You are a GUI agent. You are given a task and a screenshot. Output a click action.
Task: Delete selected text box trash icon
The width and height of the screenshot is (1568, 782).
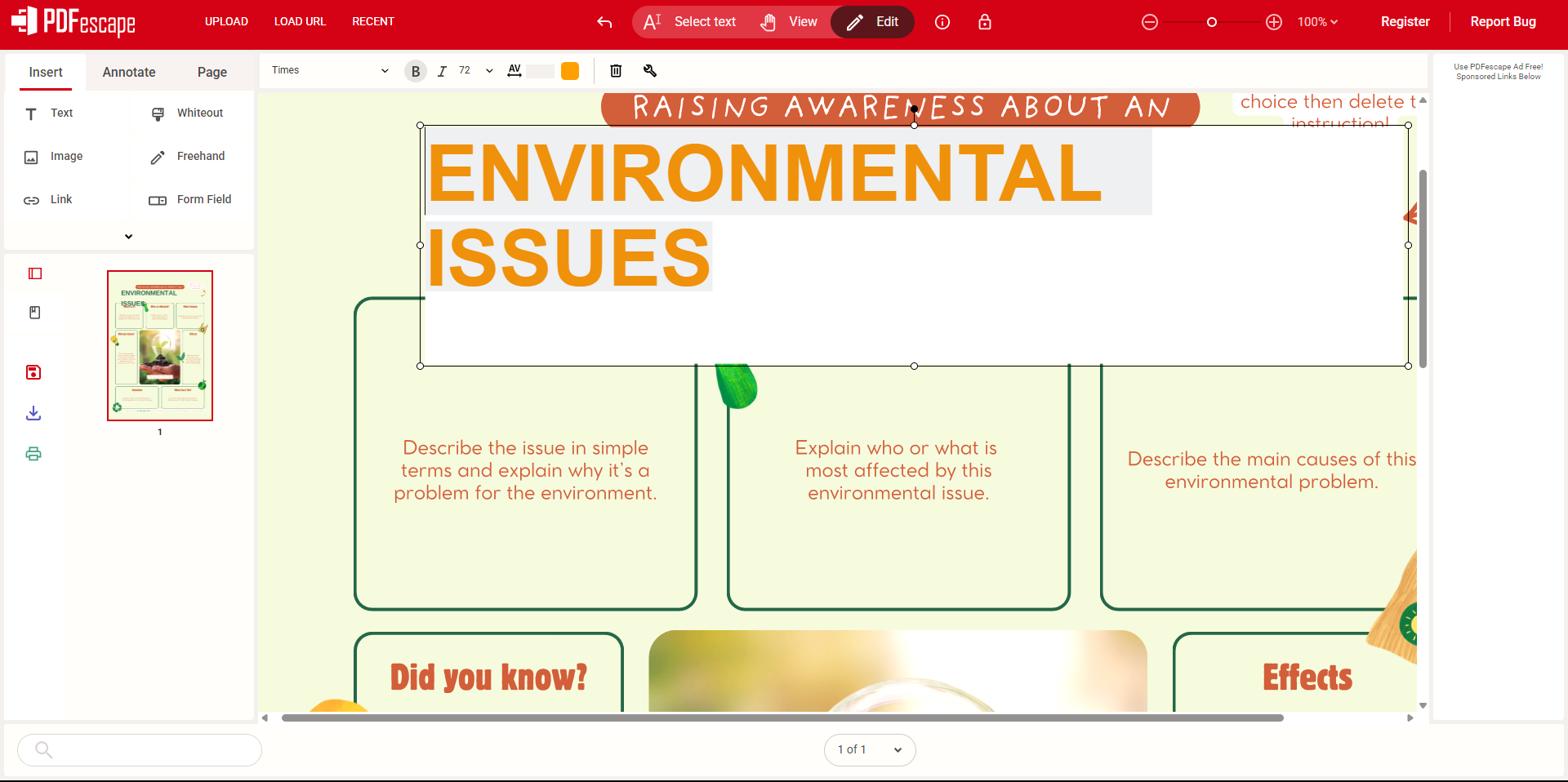(616, 71)
